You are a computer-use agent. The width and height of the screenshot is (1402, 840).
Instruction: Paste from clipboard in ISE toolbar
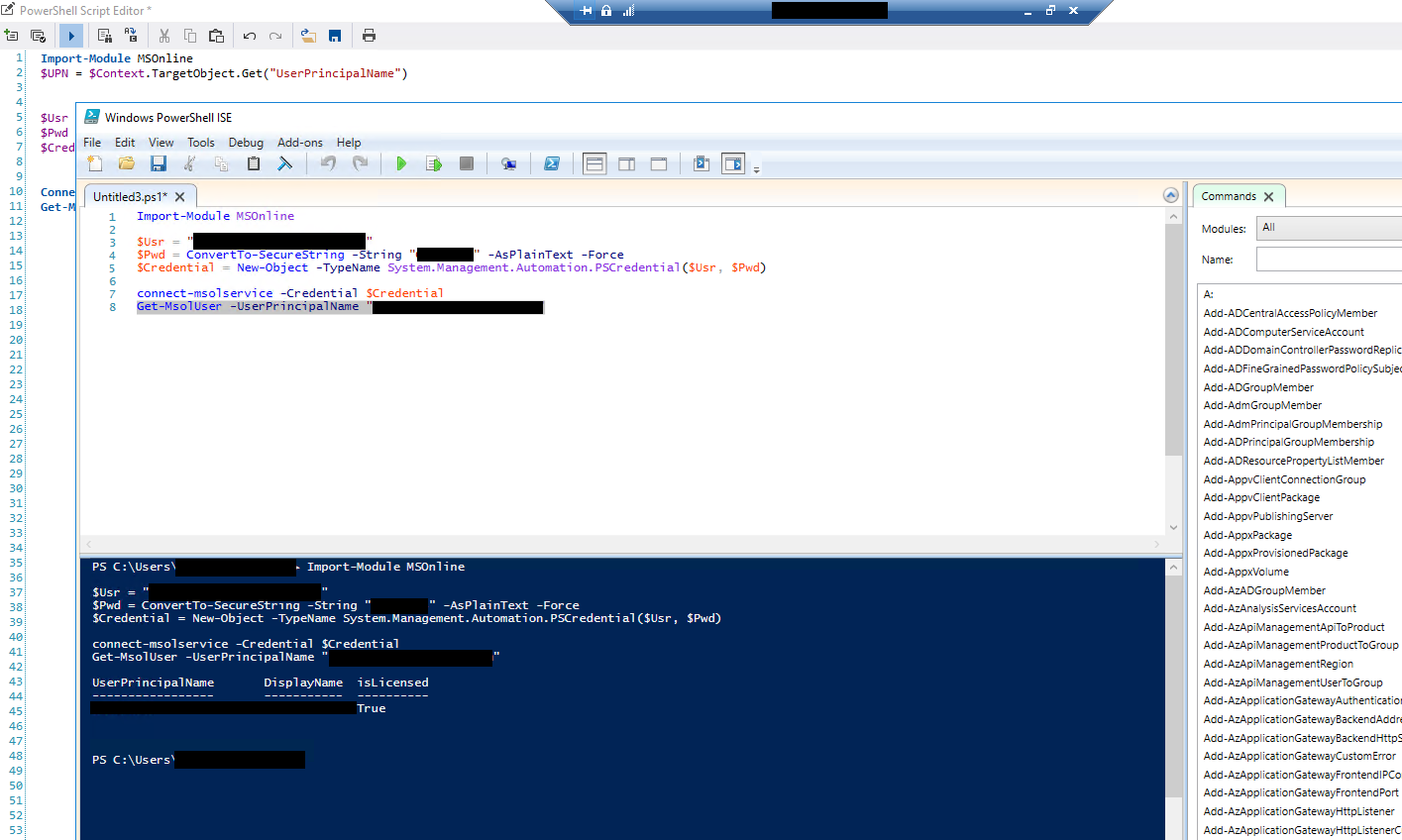pos(254,163)
